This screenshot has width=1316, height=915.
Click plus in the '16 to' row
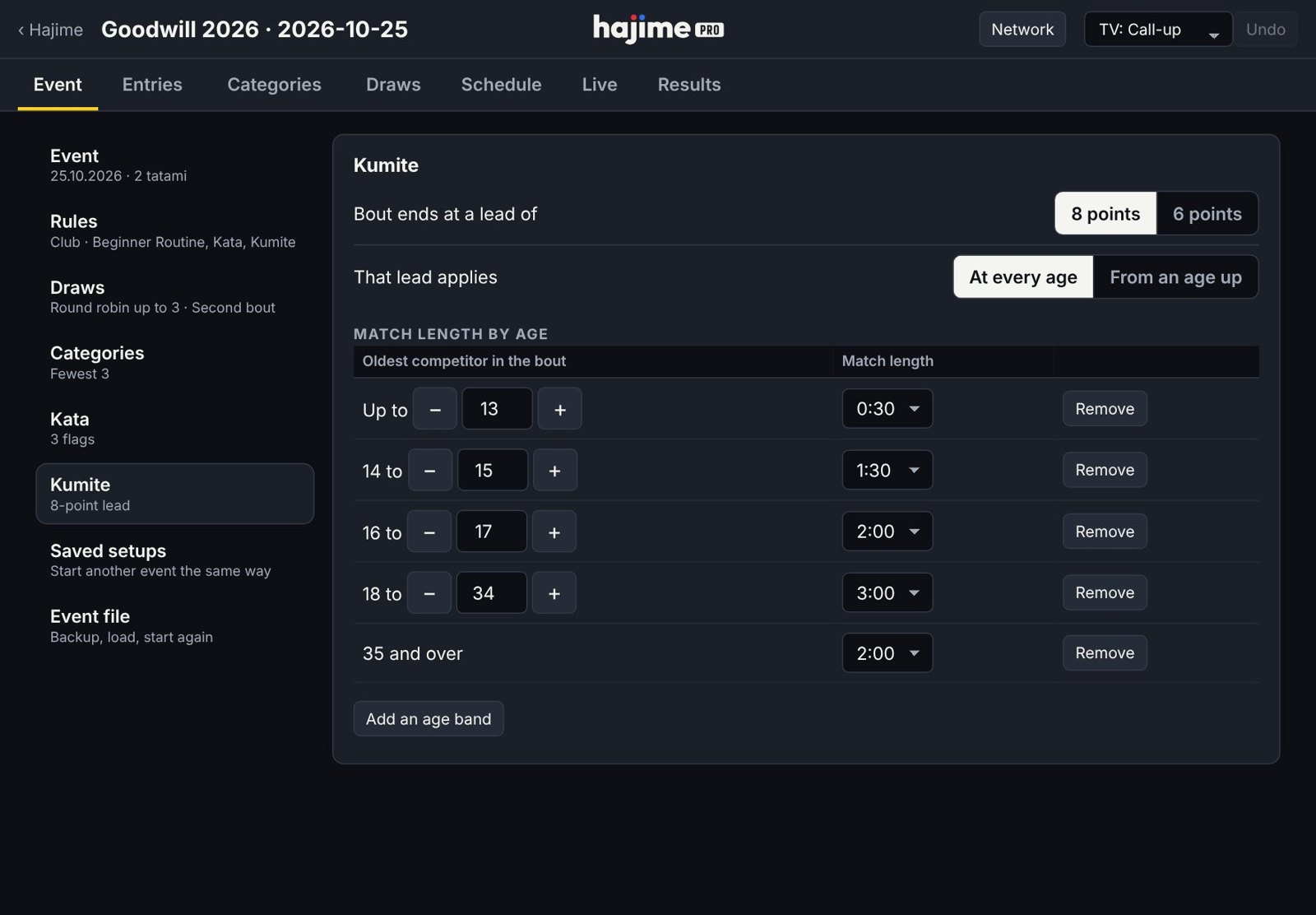(x=554, y=532)
